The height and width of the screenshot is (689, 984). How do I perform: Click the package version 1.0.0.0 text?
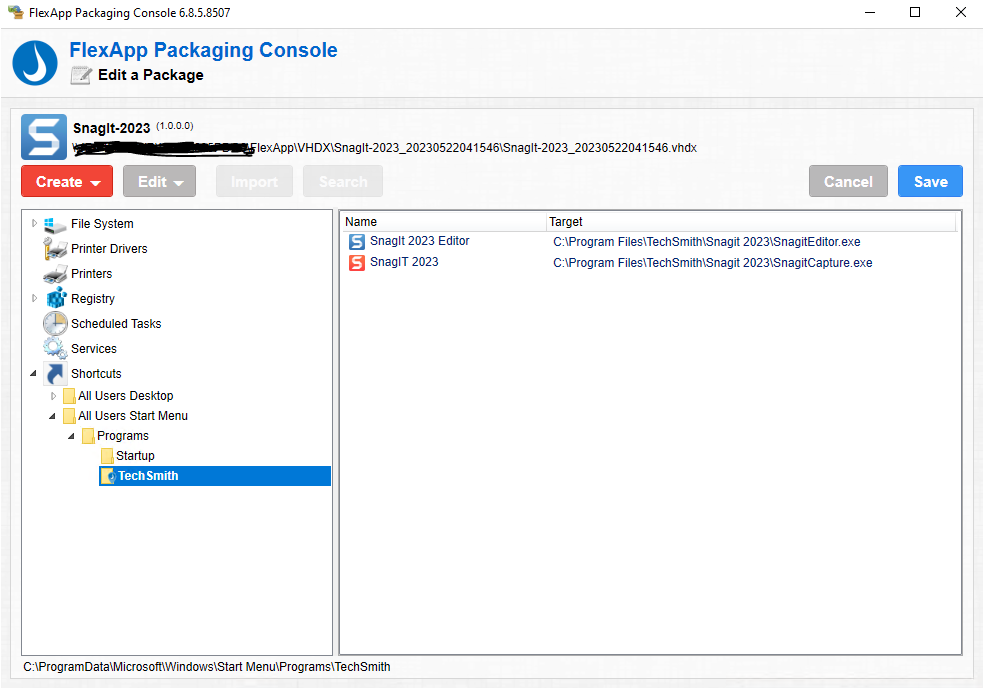coord(175,126)
